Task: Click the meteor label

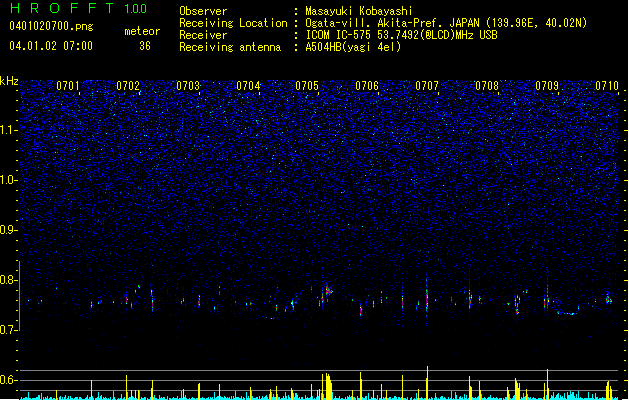Action: pyautogui.click(x=142, y=31)
